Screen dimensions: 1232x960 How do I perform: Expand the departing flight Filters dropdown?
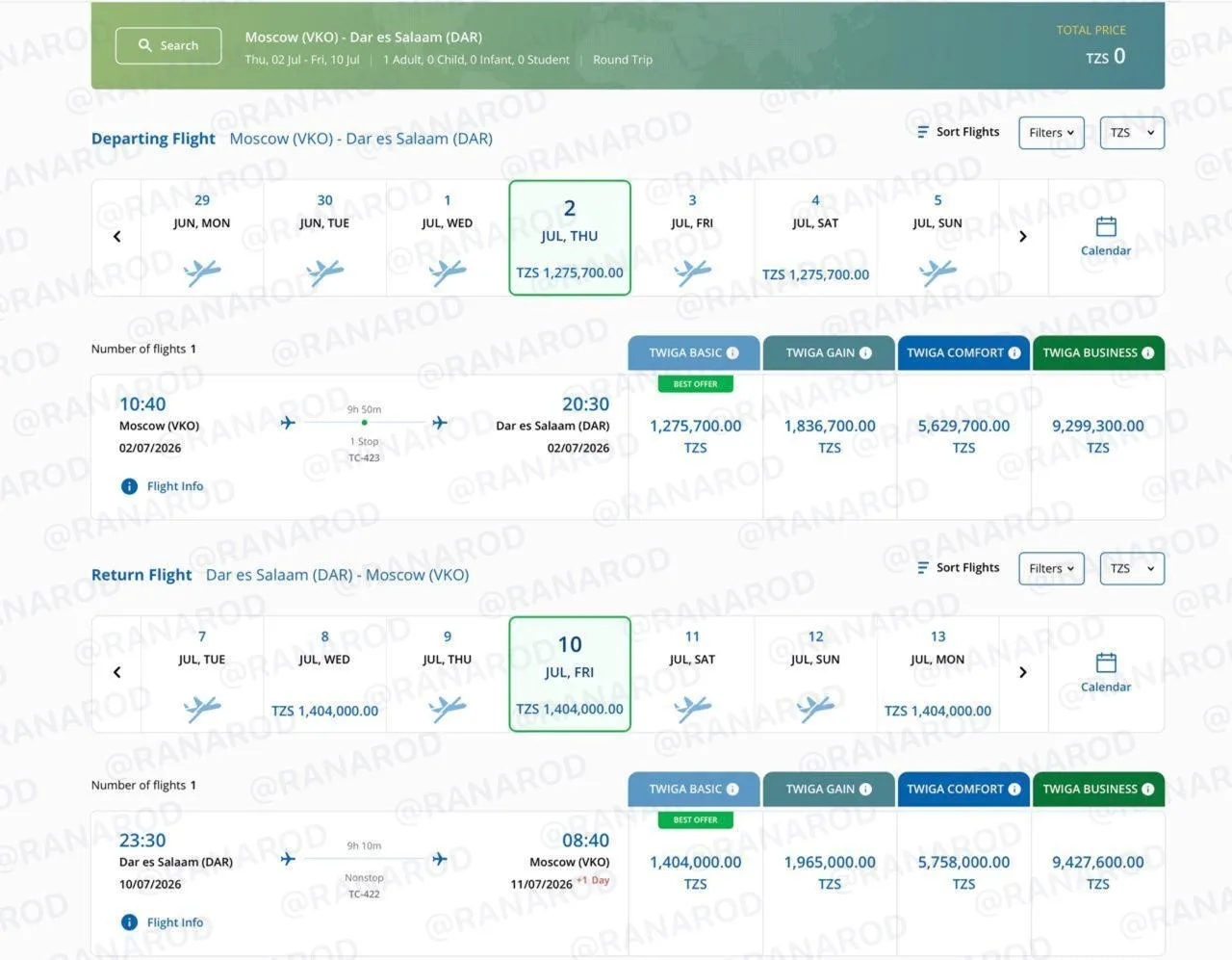click(x=1051, y=133)
